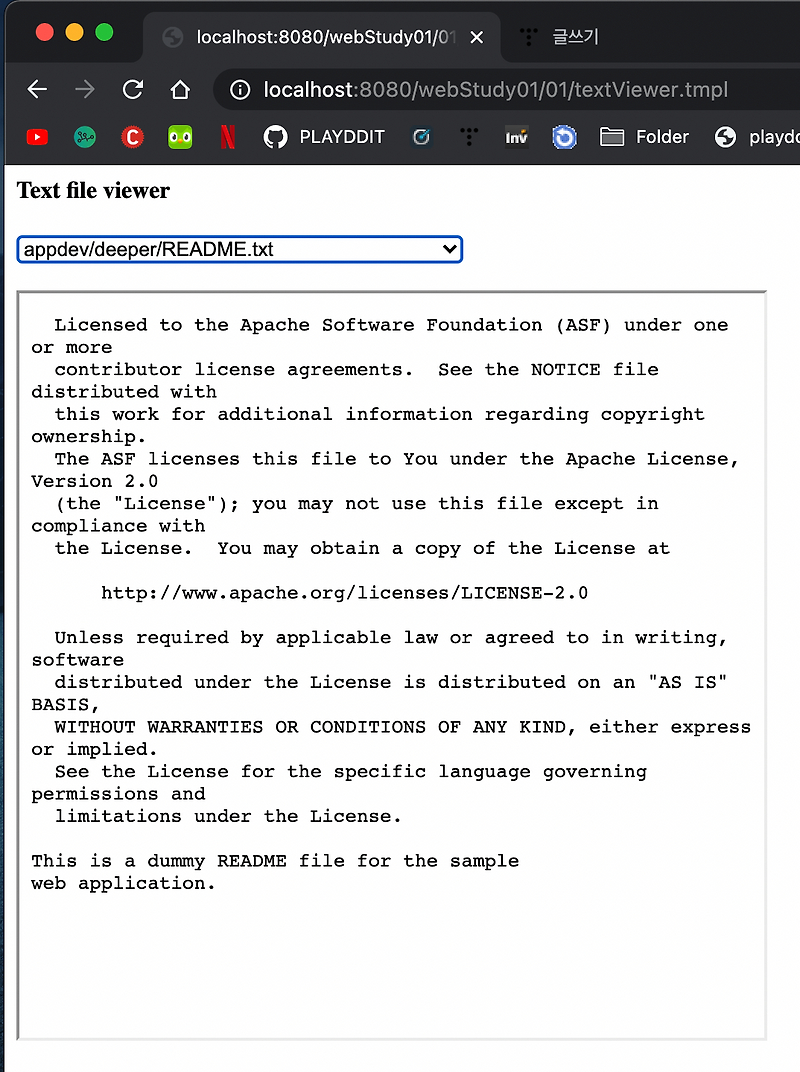The height and width of the screenshot is (1072, 800).
Task: Open YouTube from the bookmarks bar
Action: pyautogui.click(x=37, y=137)
